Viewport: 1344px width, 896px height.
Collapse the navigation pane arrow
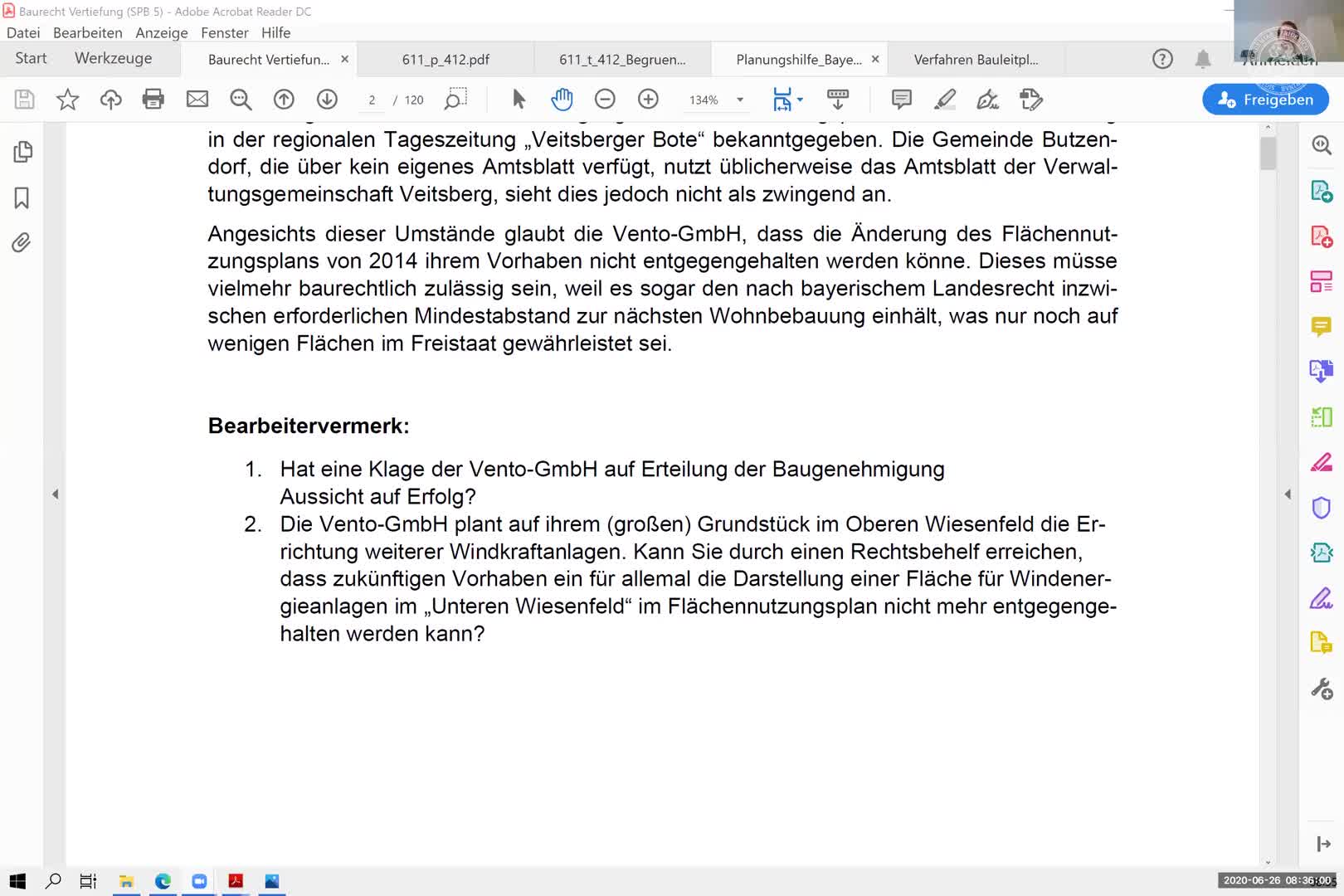(56, 493)
